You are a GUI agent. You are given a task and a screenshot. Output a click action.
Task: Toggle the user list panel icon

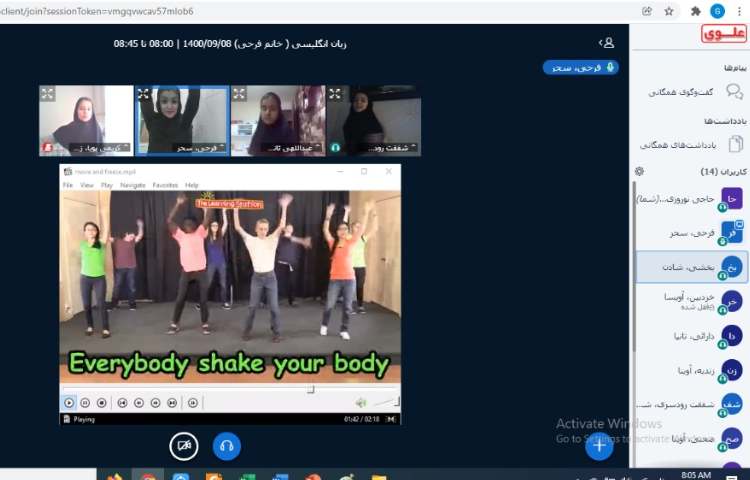tap(607, 43)
